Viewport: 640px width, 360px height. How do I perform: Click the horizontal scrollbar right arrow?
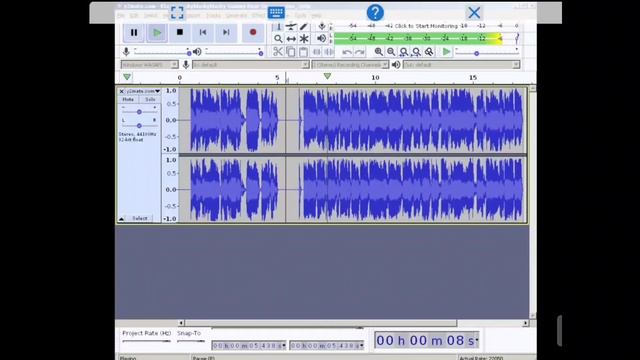click(x=525, y=323)
